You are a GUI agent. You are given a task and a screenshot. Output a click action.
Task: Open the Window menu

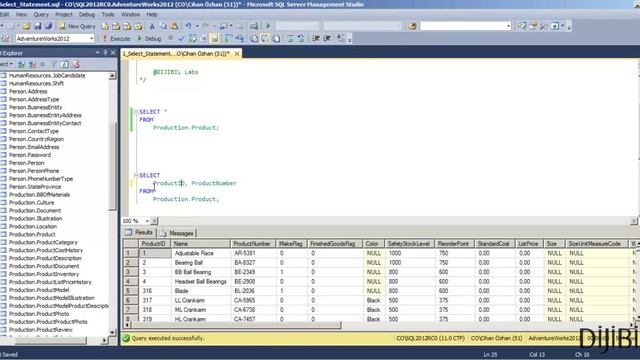[130, 14]
